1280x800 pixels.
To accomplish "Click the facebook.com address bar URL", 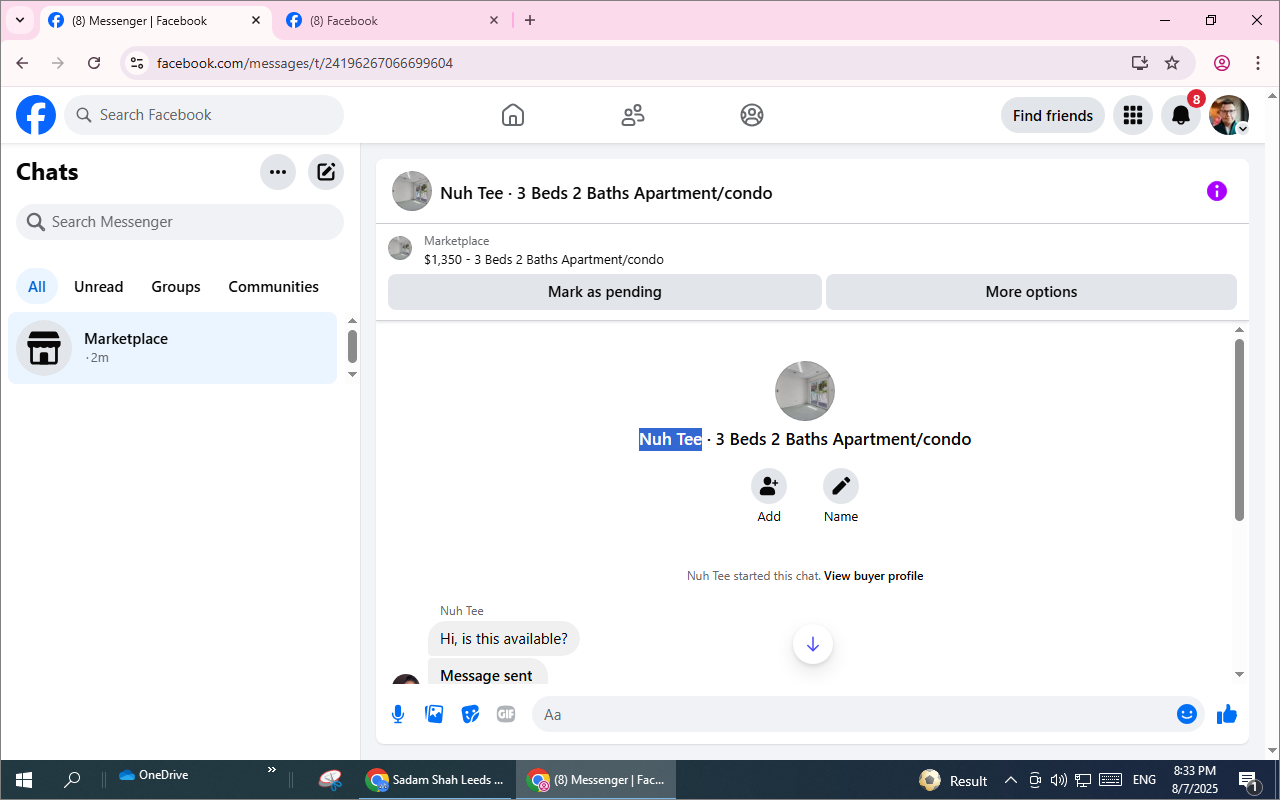I will click(x=305, y=63).
